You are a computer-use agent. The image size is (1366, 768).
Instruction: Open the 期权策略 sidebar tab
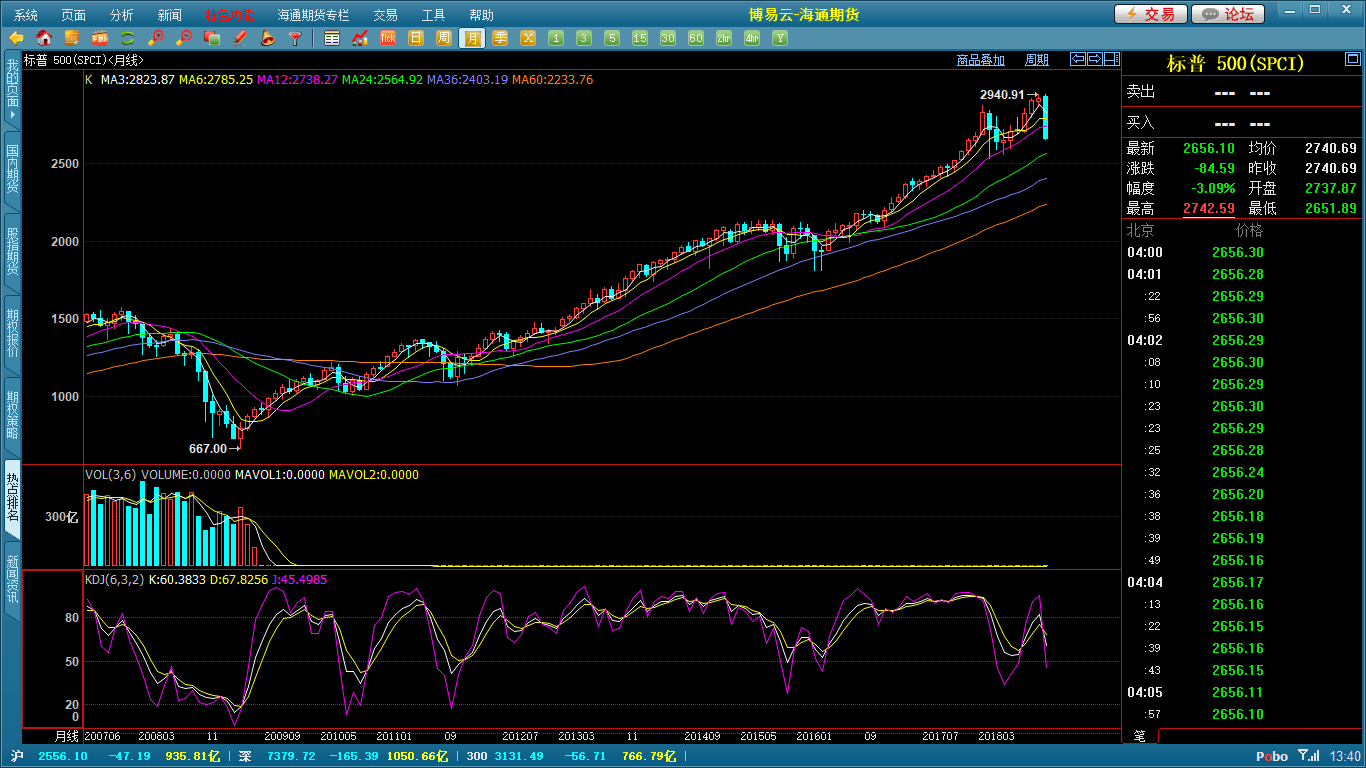(x=12, y=415)
